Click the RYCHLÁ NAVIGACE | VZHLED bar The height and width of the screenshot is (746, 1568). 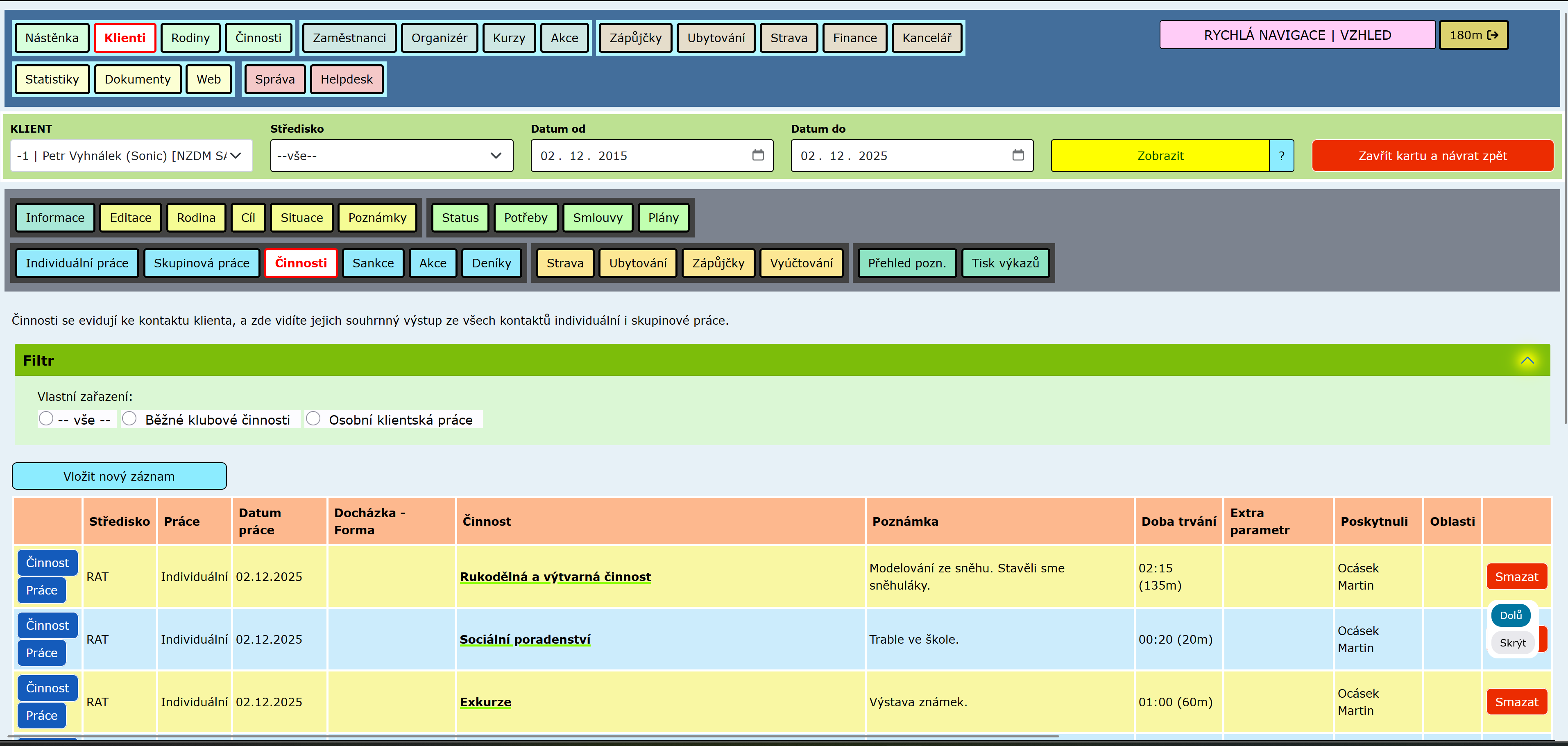coord(1296,35)
